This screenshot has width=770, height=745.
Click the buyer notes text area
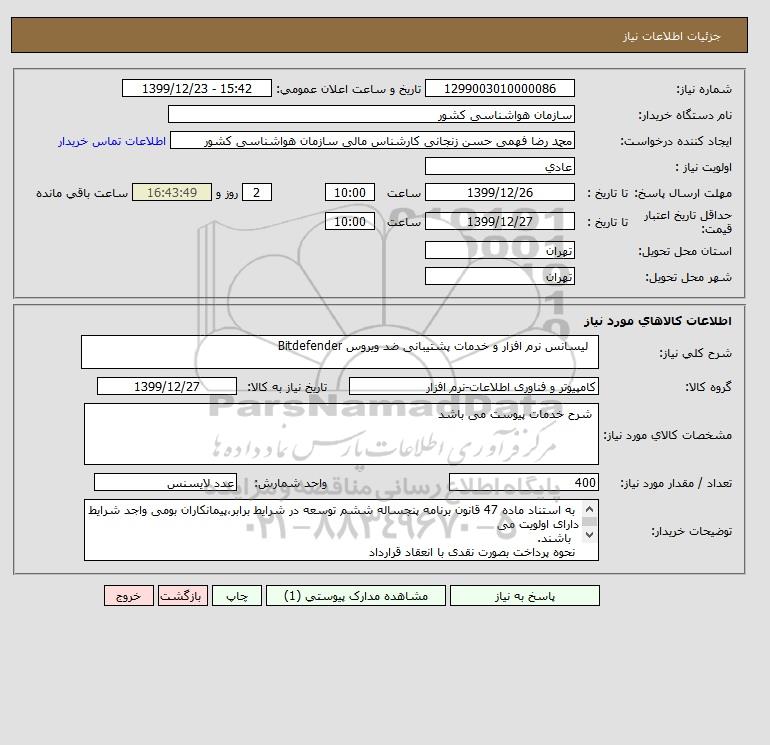(341, 530)
